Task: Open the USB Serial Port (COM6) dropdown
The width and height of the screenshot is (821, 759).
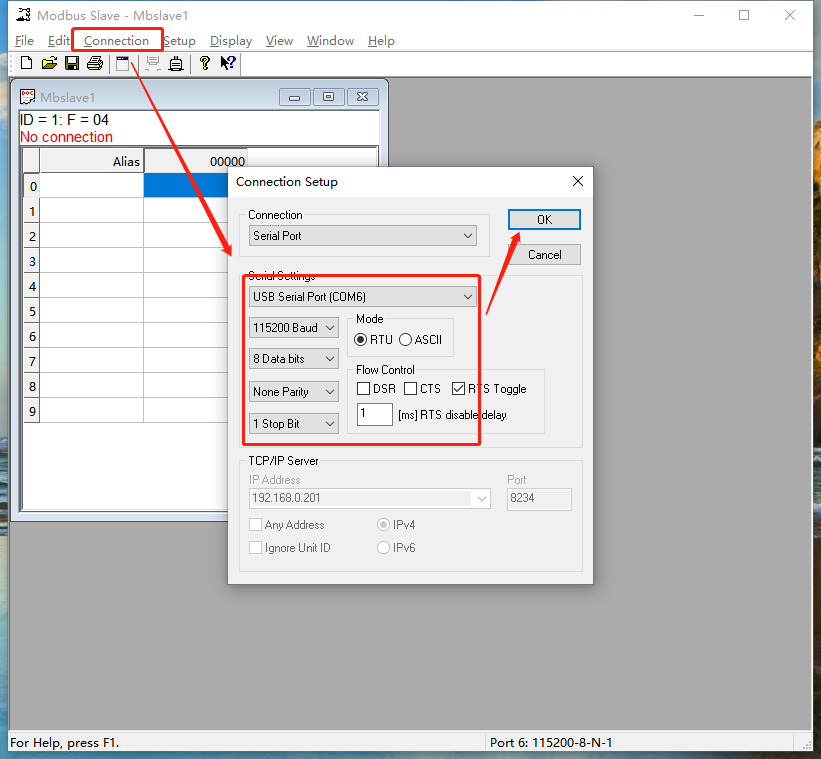Action: 363,297
